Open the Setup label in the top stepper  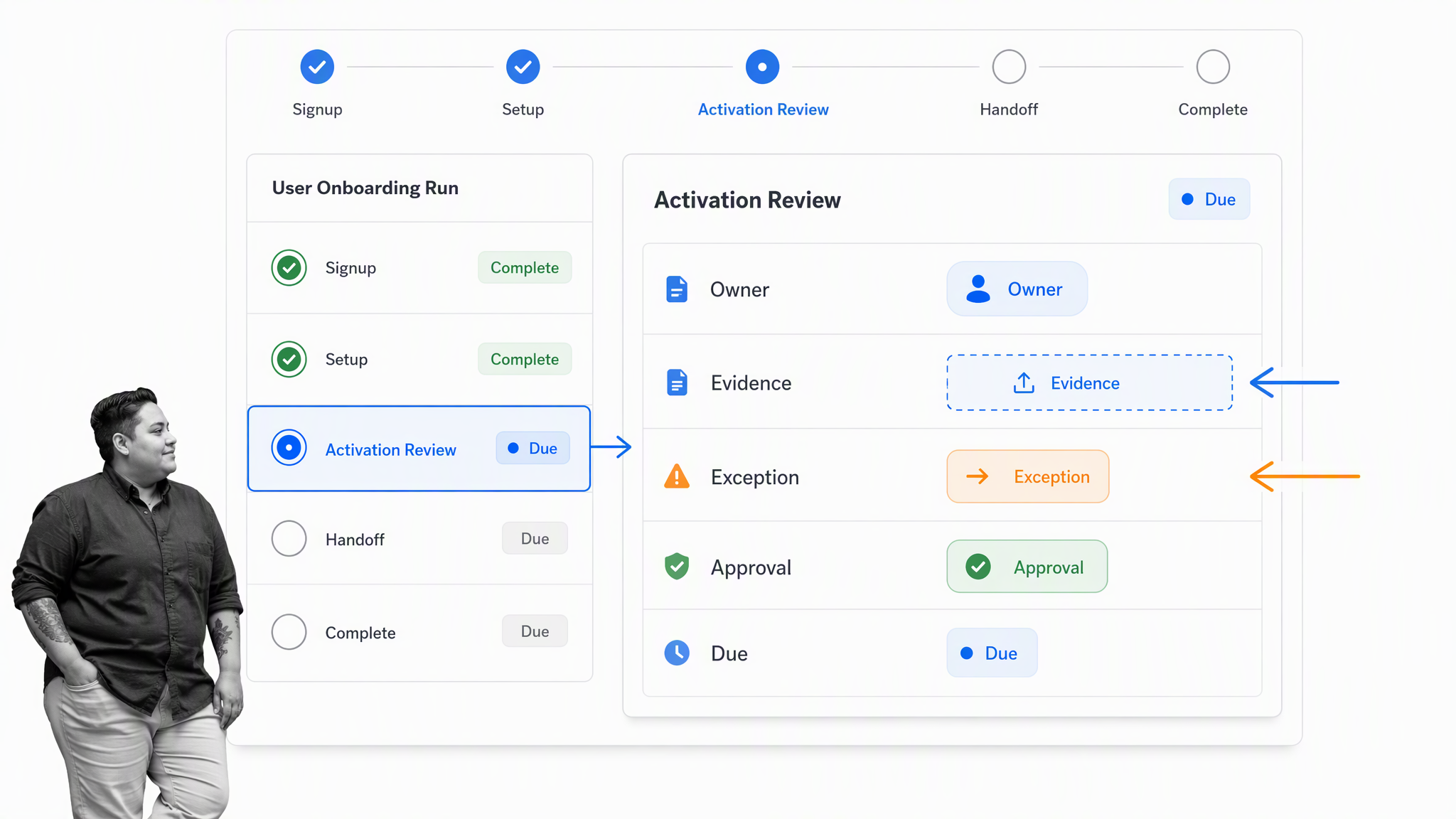point(523,109)
